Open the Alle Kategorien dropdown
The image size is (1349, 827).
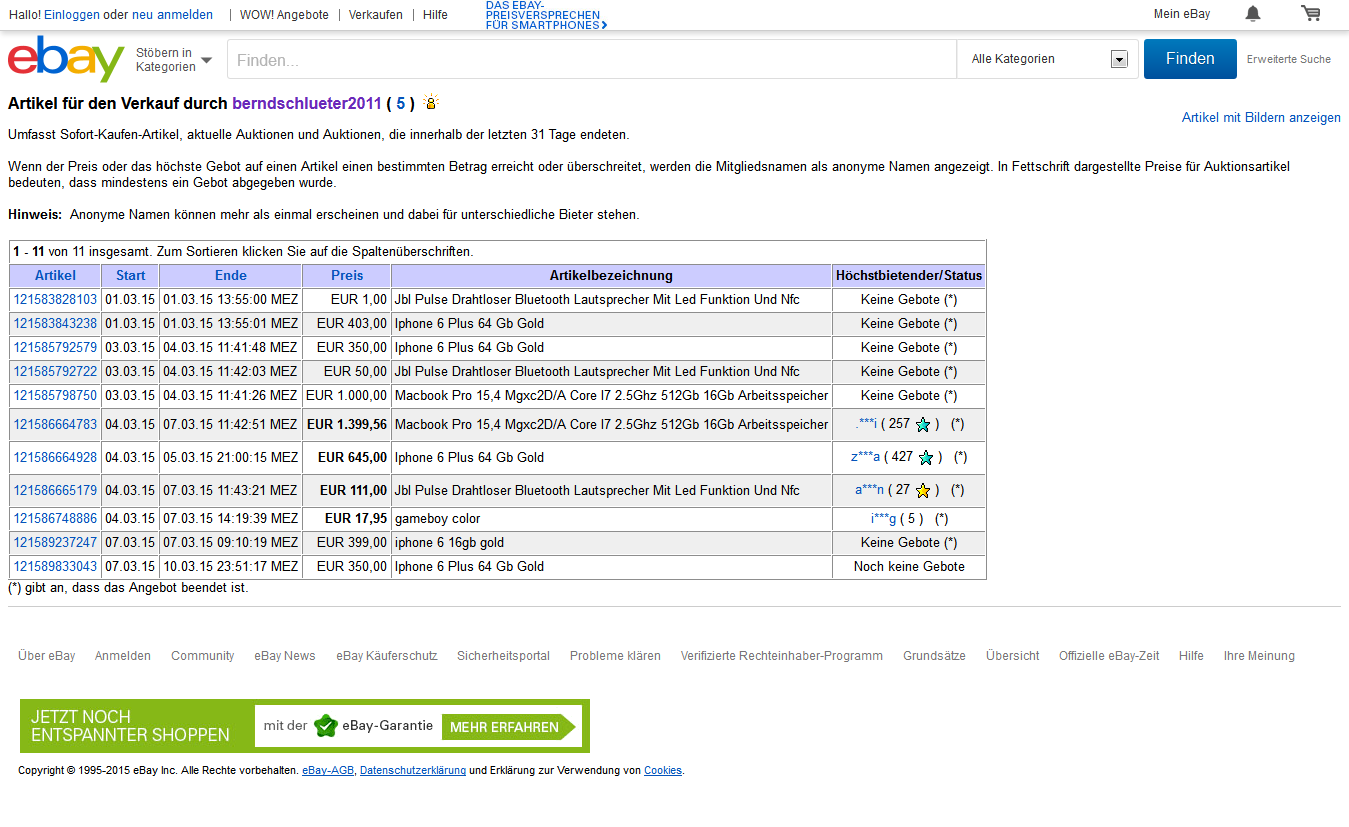[x=1049, y=59]
